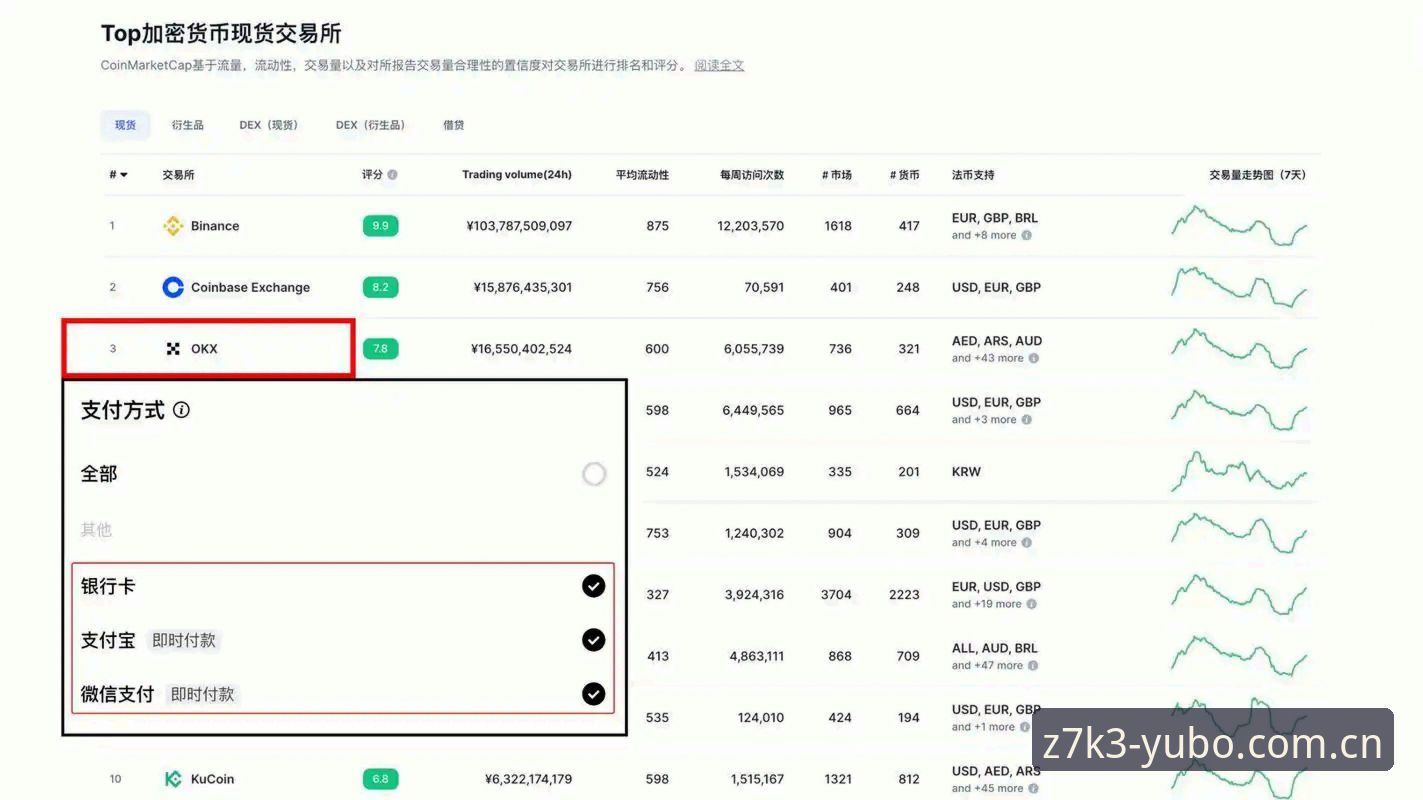Click the OKX logo icon

click(173, 349)
